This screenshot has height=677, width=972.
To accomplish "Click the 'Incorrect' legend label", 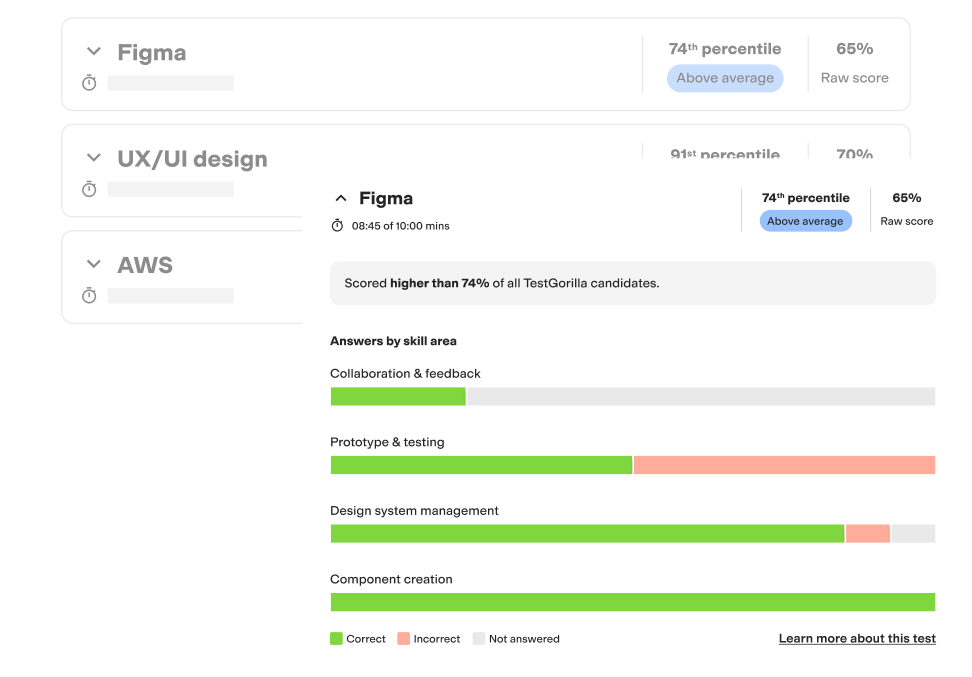I will pyautogui.click(x=437, y=639).
